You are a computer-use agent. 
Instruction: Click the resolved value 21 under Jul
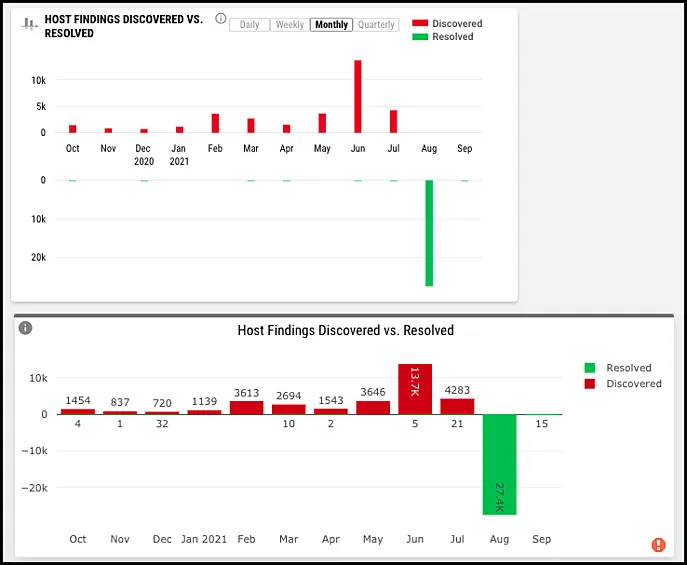tap(457, 424)
